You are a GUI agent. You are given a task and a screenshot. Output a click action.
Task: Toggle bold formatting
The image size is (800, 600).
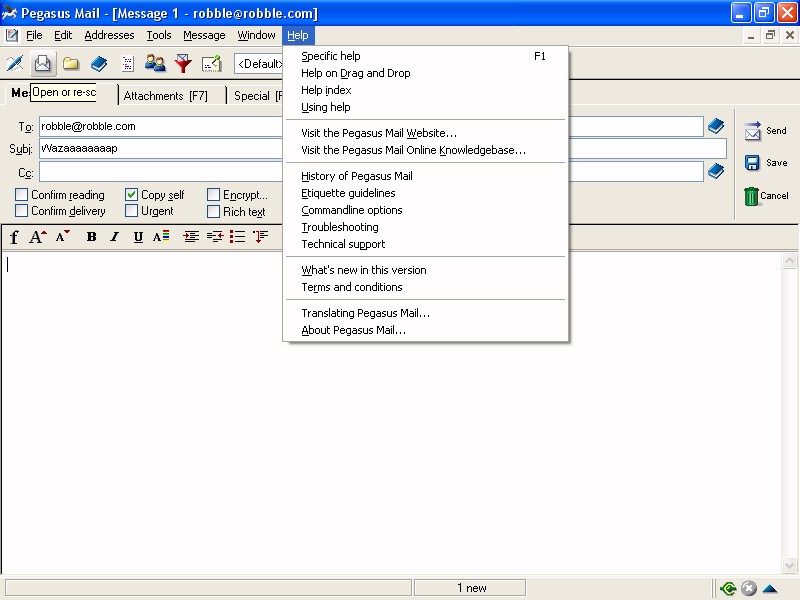[91, 237]
